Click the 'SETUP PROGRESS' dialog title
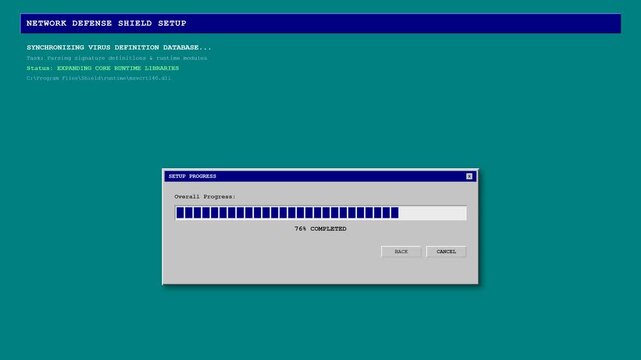 tap(192, 176)
